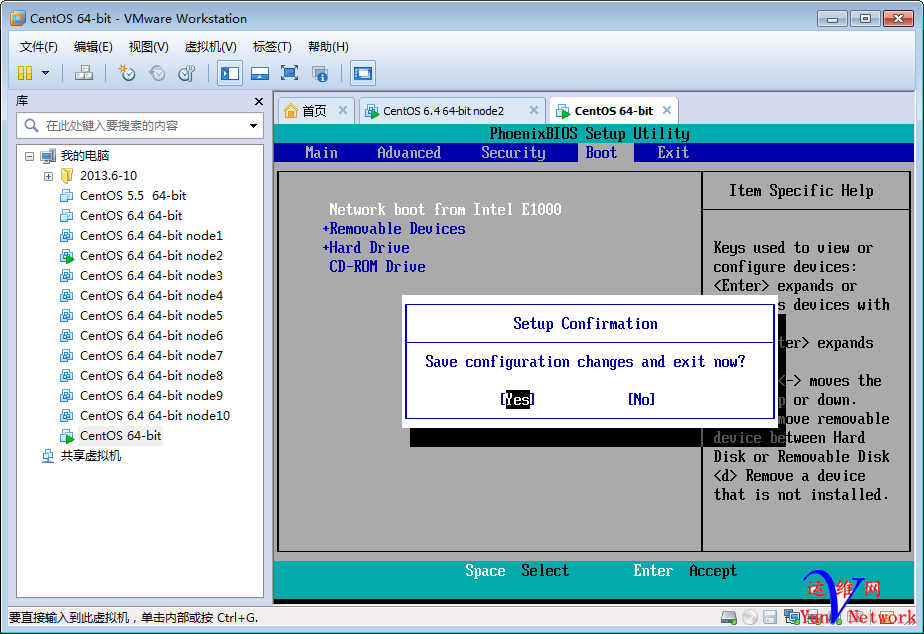The height and width of the screenshot is (634, 924).
Task: Select CentOS 6.4 64-bit node1
Action: (x=151, y=236)
